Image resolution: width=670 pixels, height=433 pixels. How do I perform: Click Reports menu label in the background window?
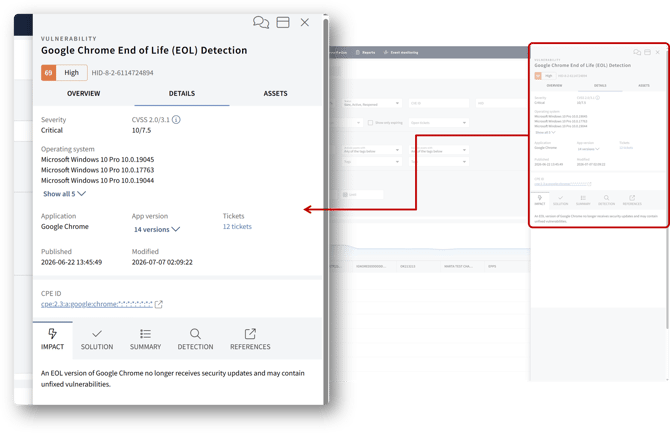369,53
